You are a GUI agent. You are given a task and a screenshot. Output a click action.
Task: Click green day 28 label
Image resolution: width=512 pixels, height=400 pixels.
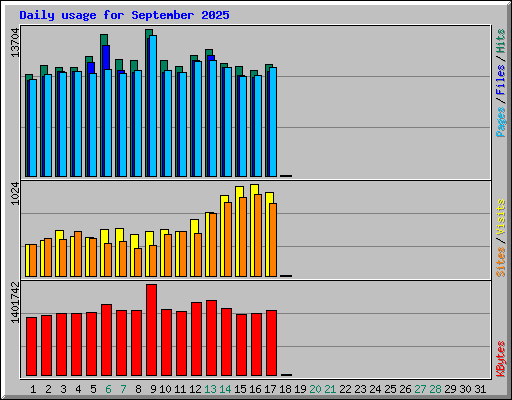(x=435, y=389)
